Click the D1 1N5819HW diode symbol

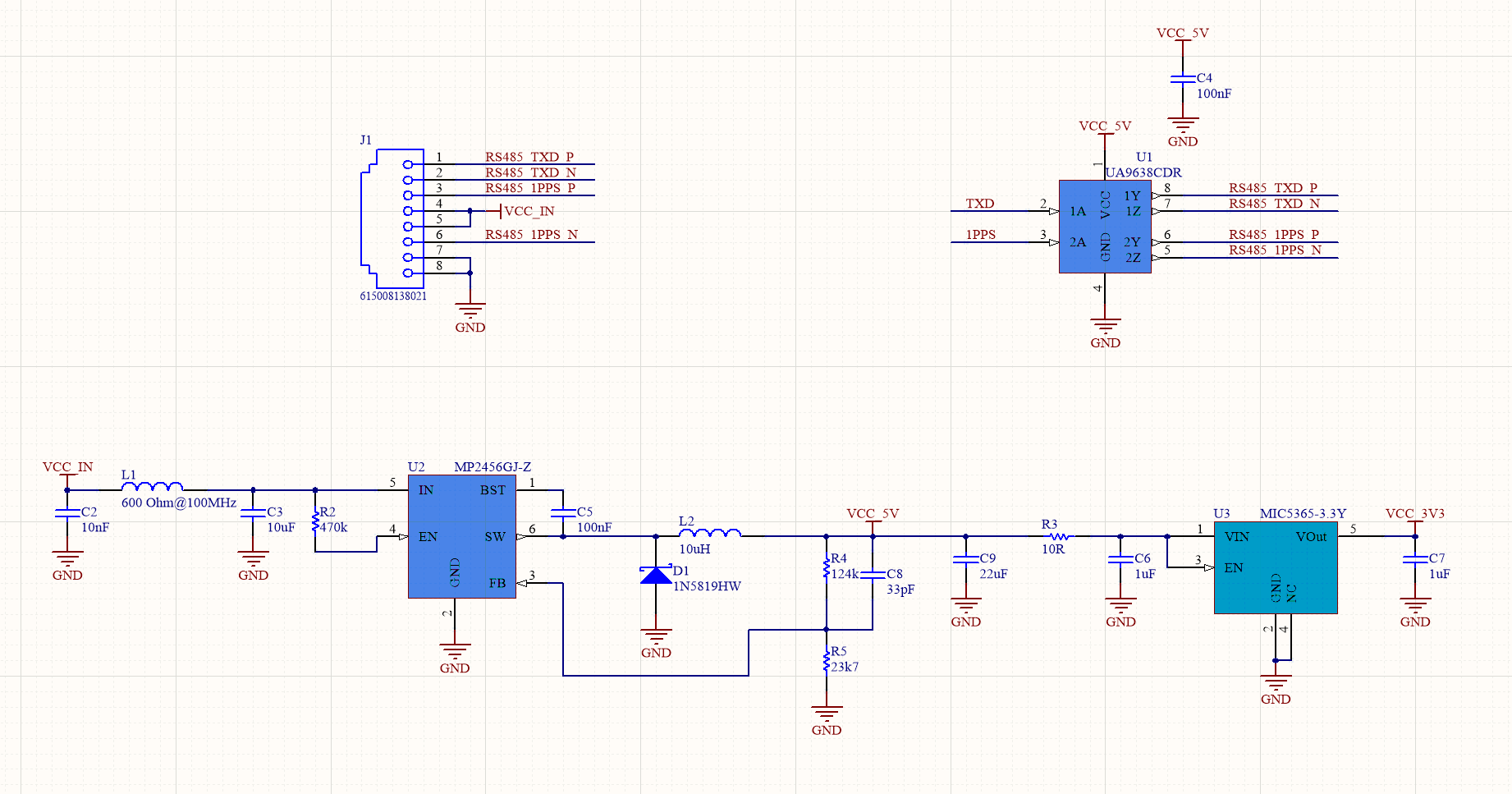656,575
